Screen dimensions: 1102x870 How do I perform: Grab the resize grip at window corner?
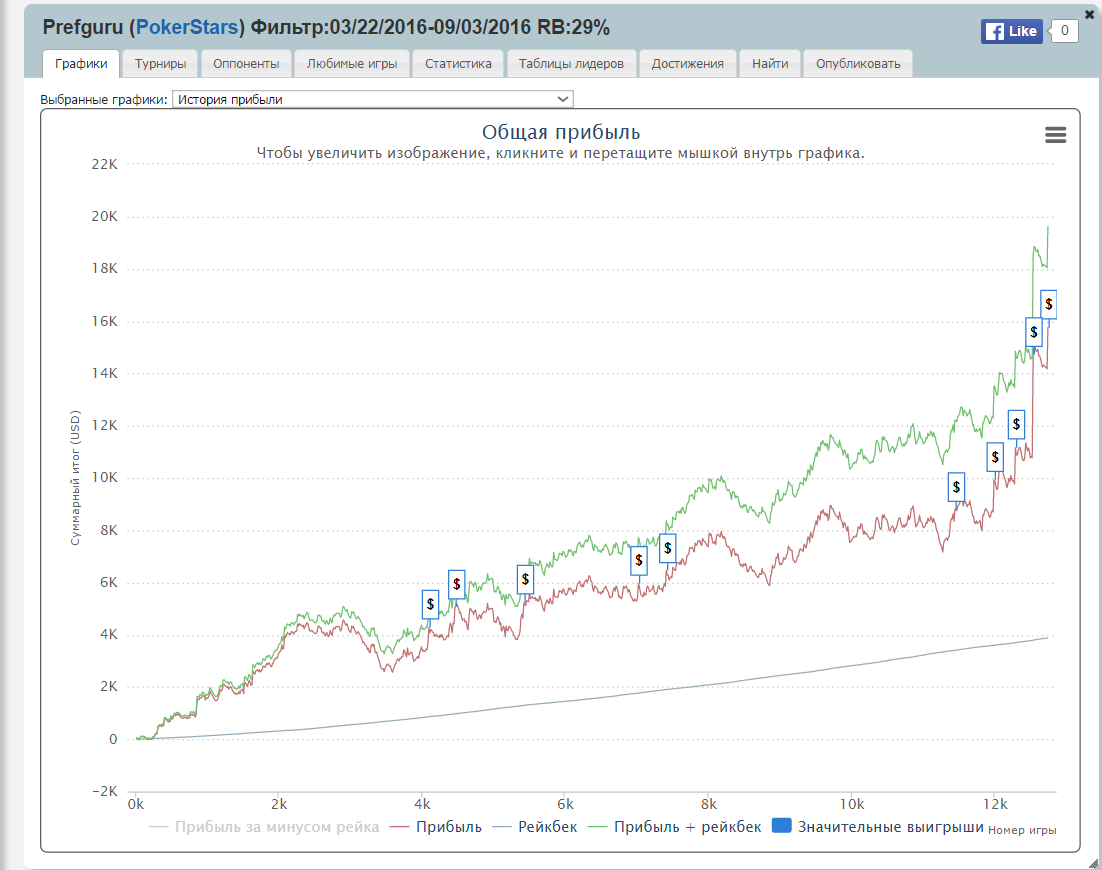(1093, 863)
